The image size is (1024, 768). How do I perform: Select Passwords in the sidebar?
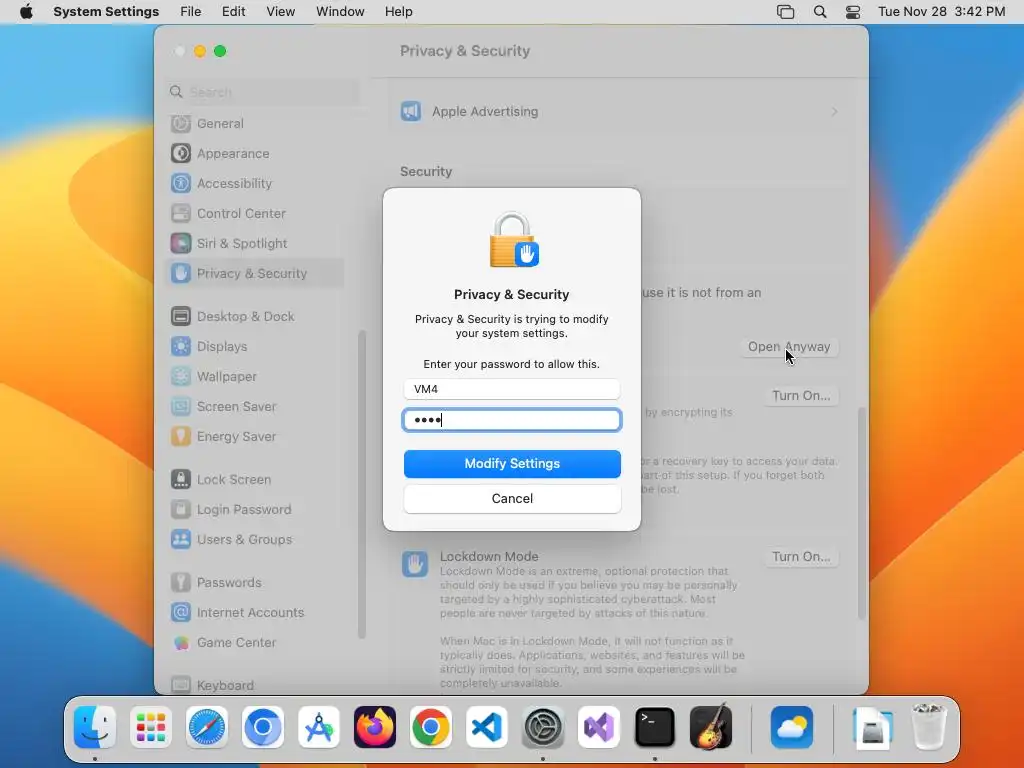(256, 583)
